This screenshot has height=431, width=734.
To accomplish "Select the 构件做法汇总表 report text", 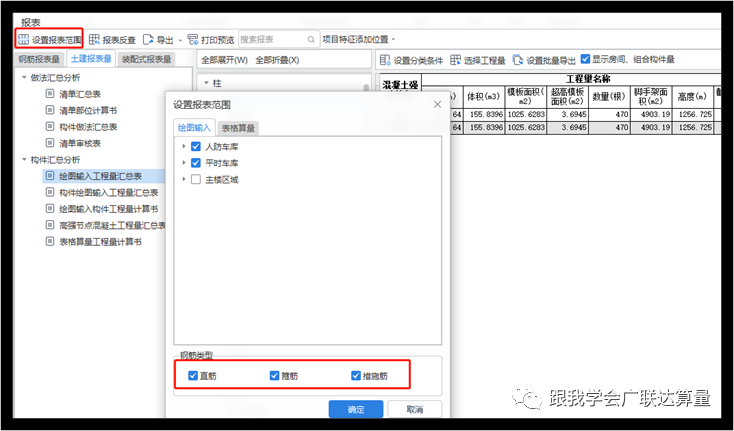I will (x=88, y=127).
